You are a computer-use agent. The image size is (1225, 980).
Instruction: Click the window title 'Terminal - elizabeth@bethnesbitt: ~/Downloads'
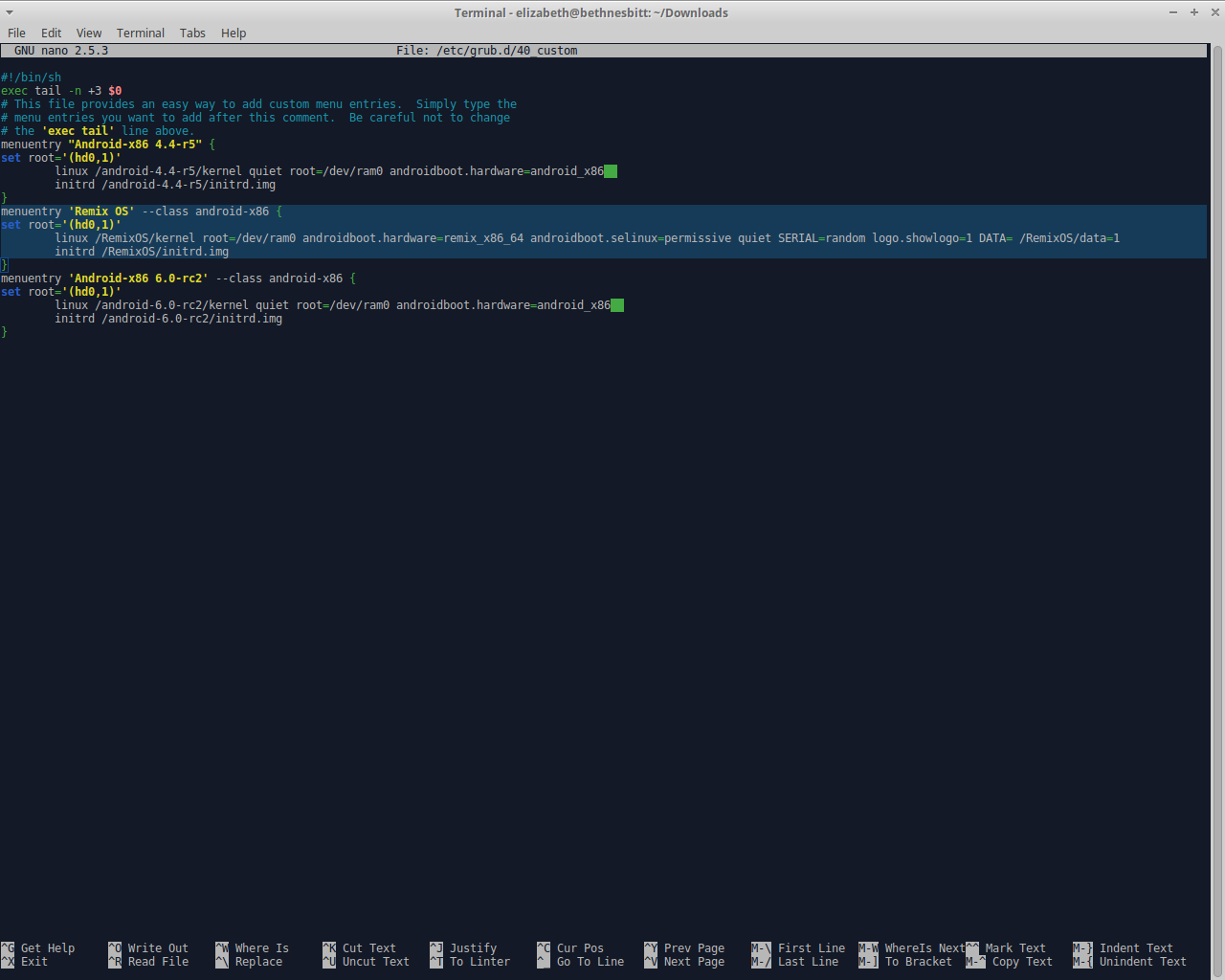(x=590, y=12)
